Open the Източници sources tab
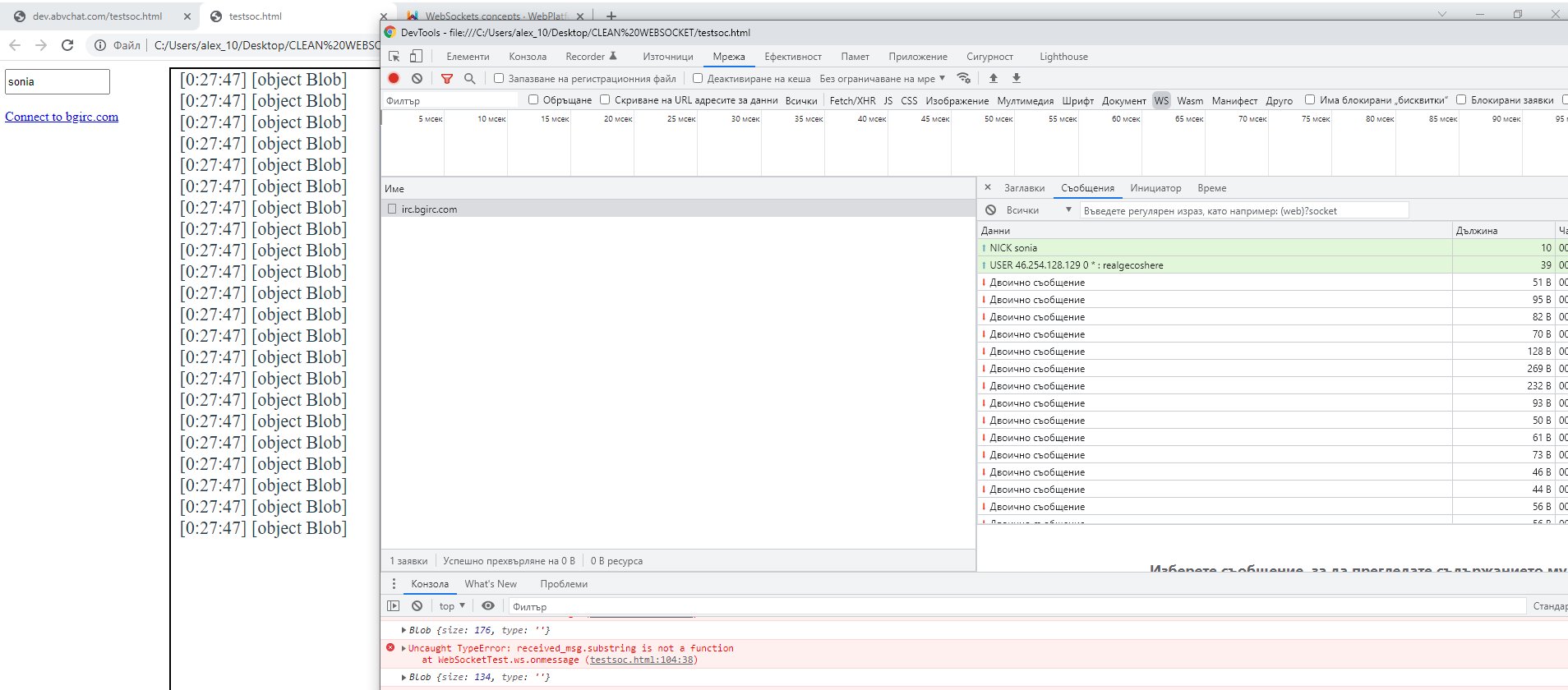 [x=668, y=57]
